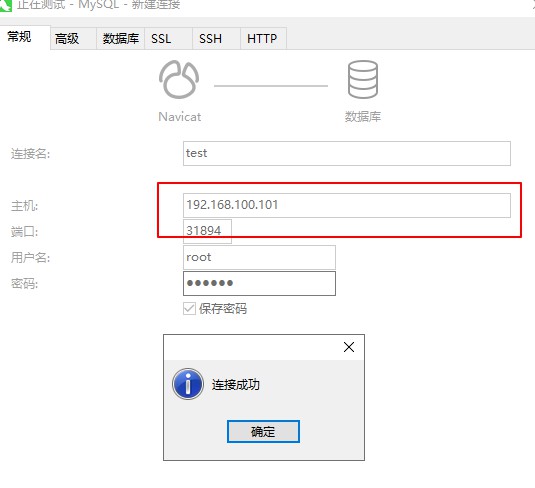Click the Navicat app icon in title bar
This screenshot has width=535, height=488.
[6, 5]
